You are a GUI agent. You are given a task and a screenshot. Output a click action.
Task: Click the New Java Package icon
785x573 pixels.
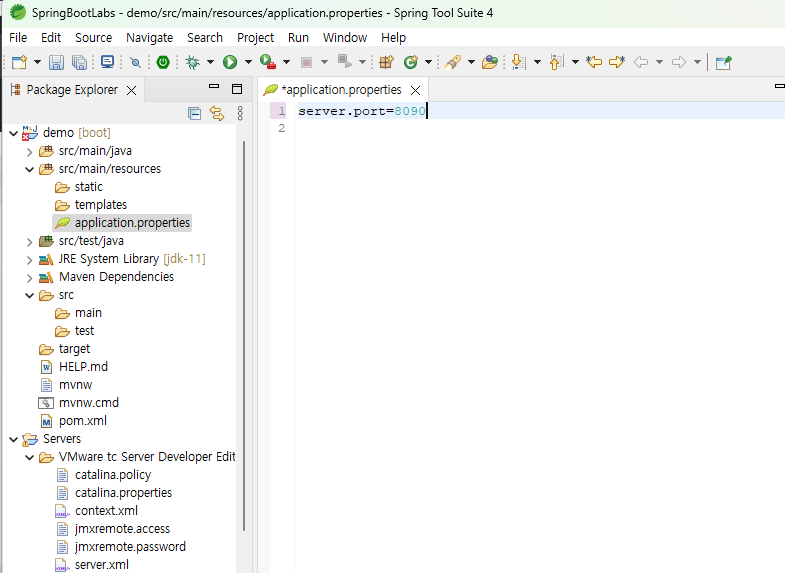point(386,62)
